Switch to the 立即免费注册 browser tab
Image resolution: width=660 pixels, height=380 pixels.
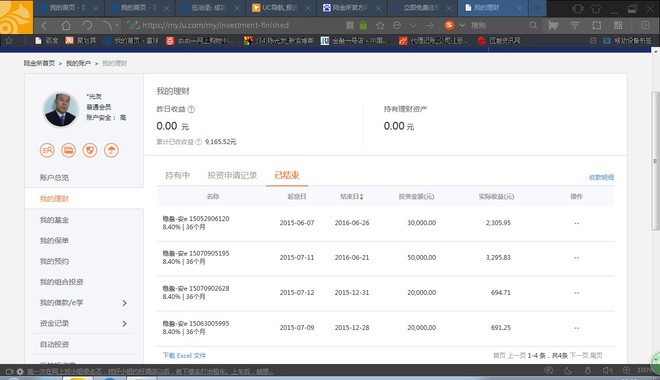tap(421, 8)
